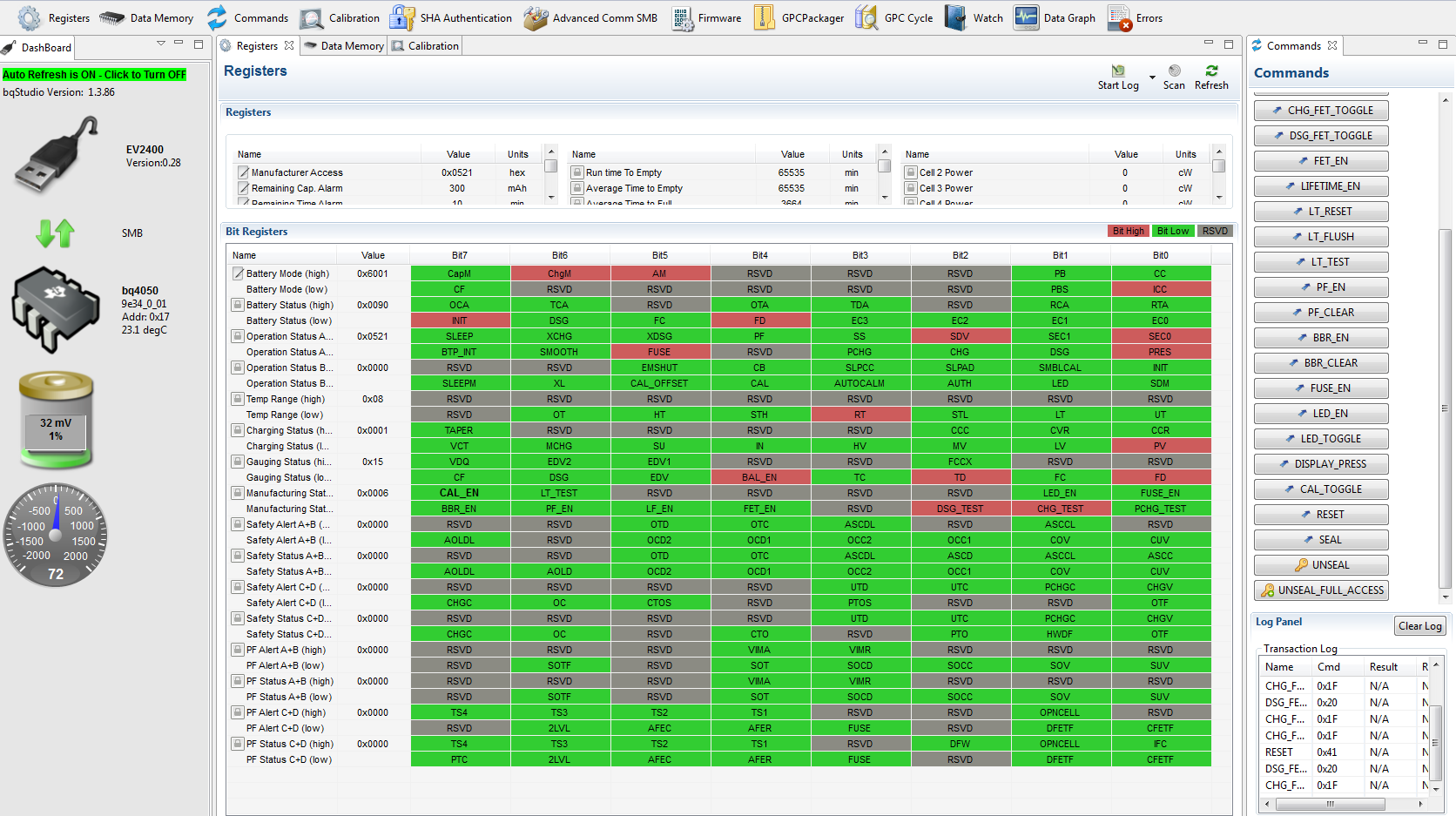Click the SMB green arrows icon

tap(56, 233)
